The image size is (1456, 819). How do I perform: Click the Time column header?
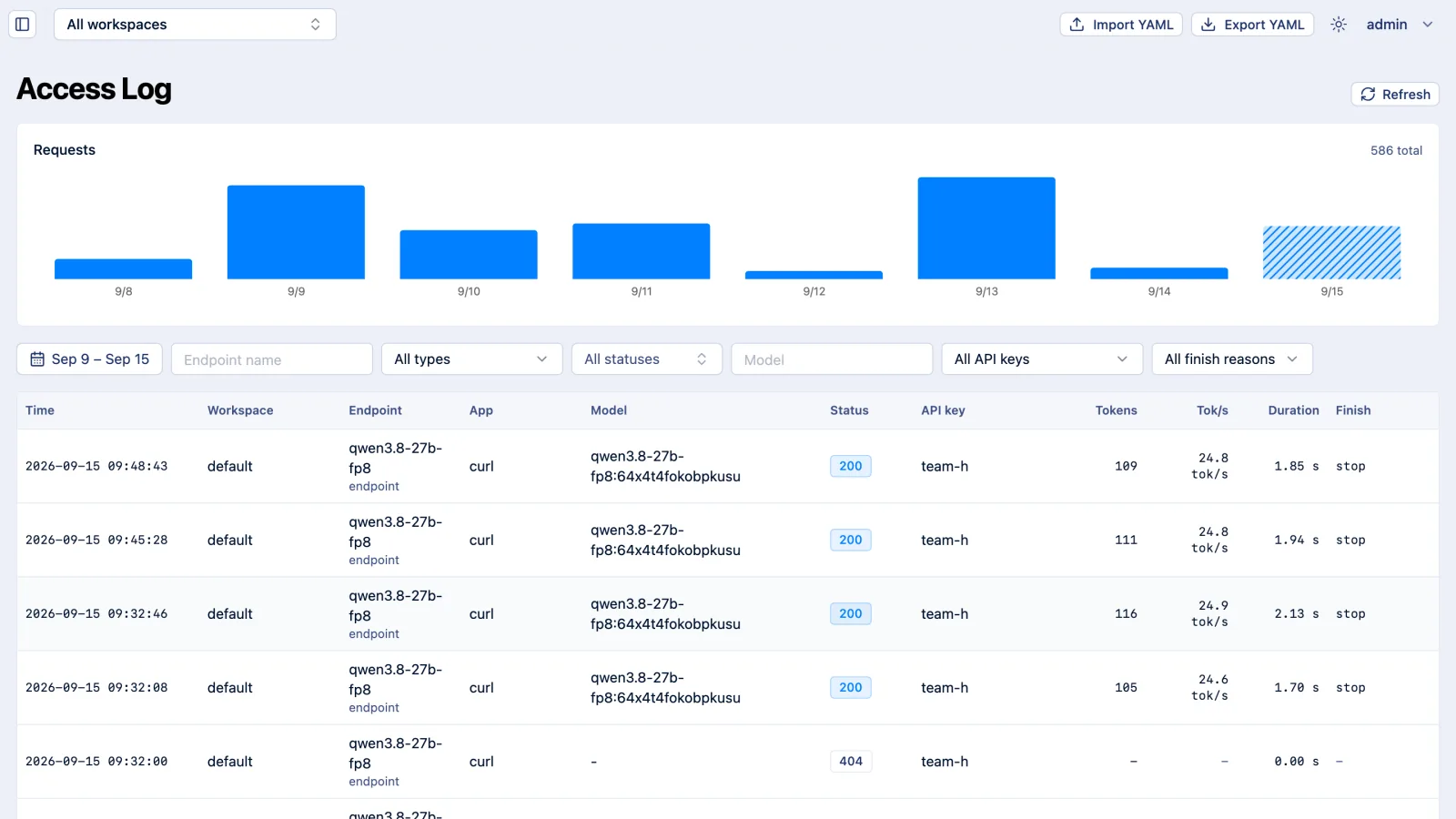click(x=40, y=410)
